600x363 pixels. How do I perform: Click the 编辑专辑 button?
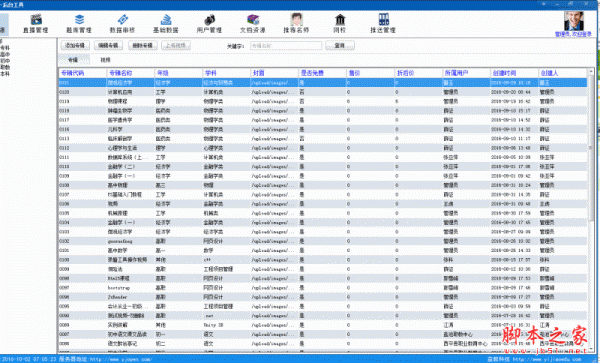pyautogui.click(x=108, y=46)
